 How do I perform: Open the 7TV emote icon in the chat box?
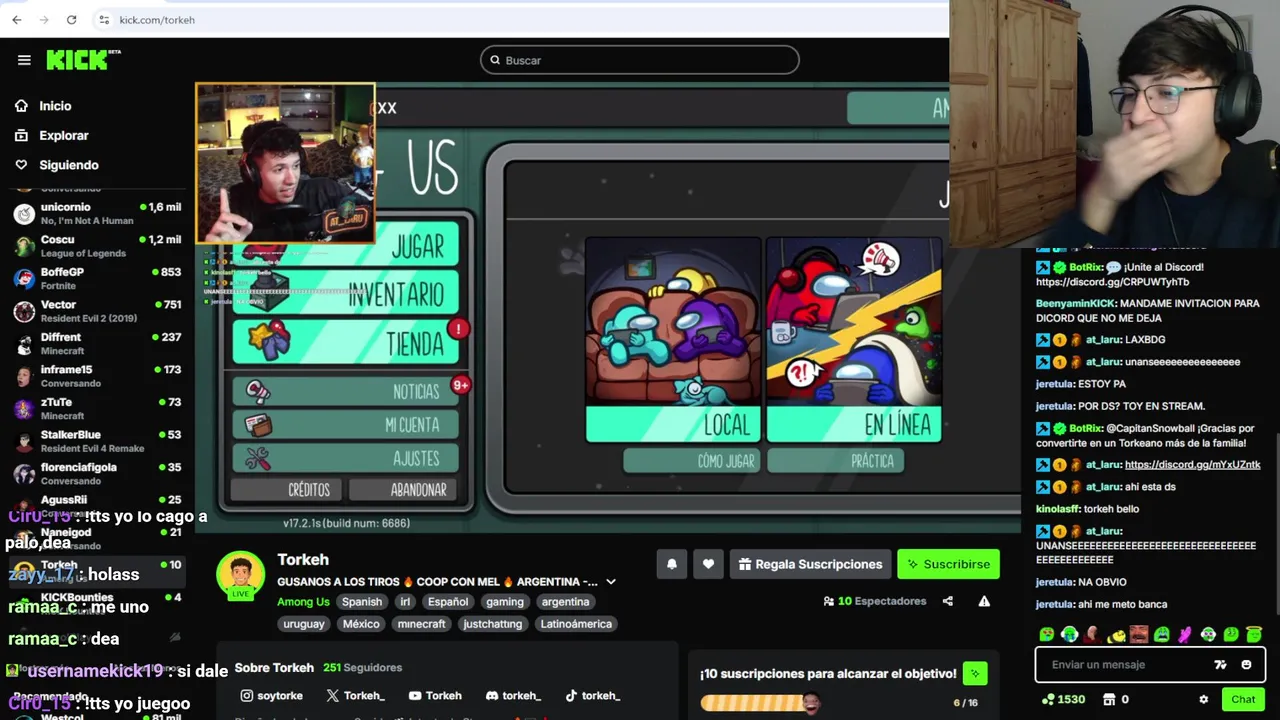pos(1220,665)
